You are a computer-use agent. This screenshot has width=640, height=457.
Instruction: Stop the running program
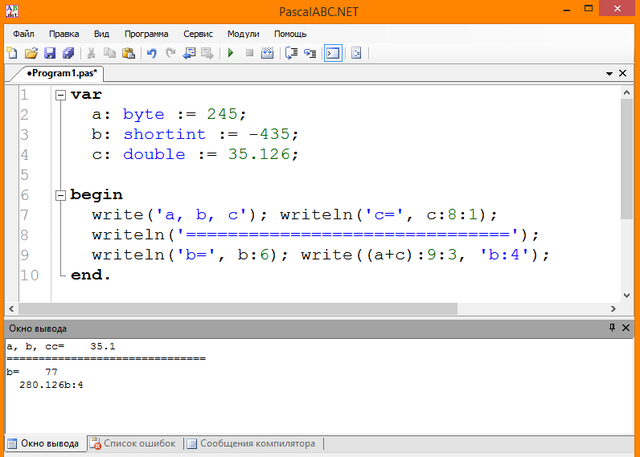click(249, 53)
